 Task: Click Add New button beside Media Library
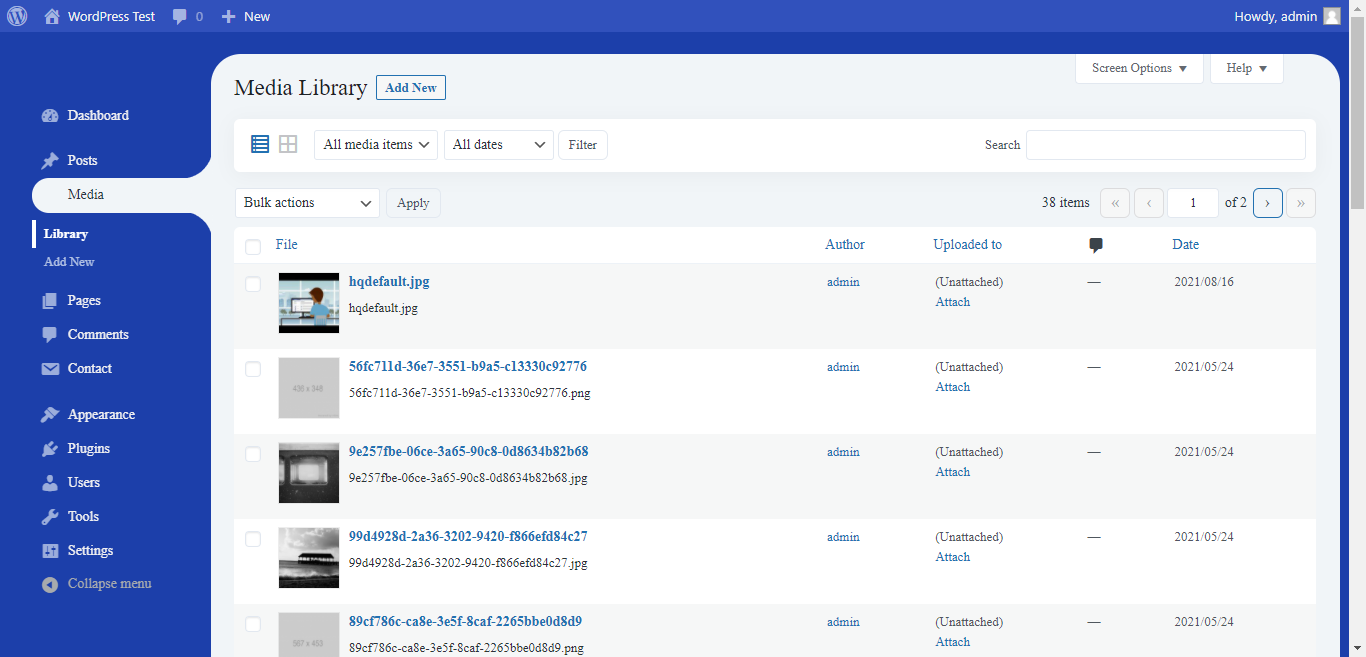pos(411,88)
